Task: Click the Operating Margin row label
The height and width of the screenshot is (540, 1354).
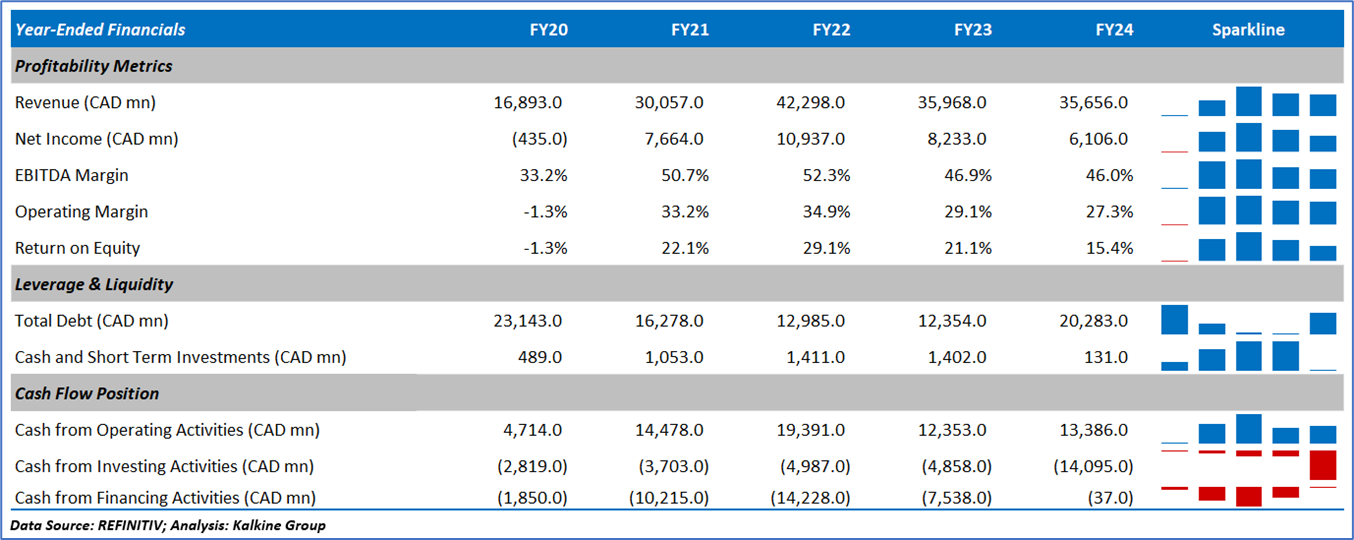Action: click(81, 212)
